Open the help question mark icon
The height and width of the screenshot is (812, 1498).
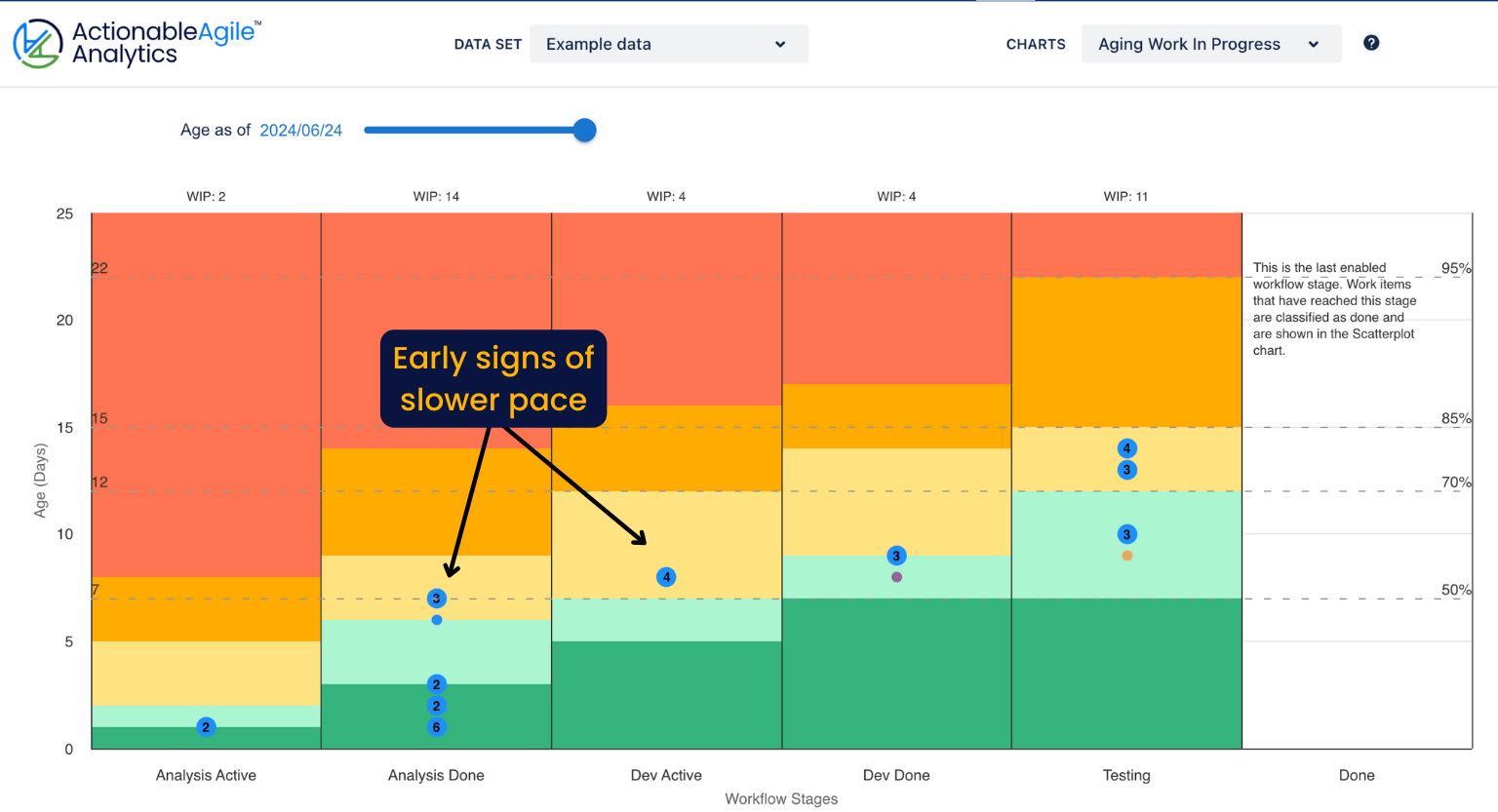1370,43
